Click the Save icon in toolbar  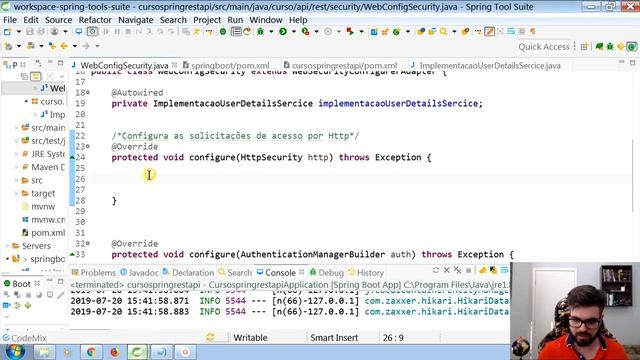(29, 31)
